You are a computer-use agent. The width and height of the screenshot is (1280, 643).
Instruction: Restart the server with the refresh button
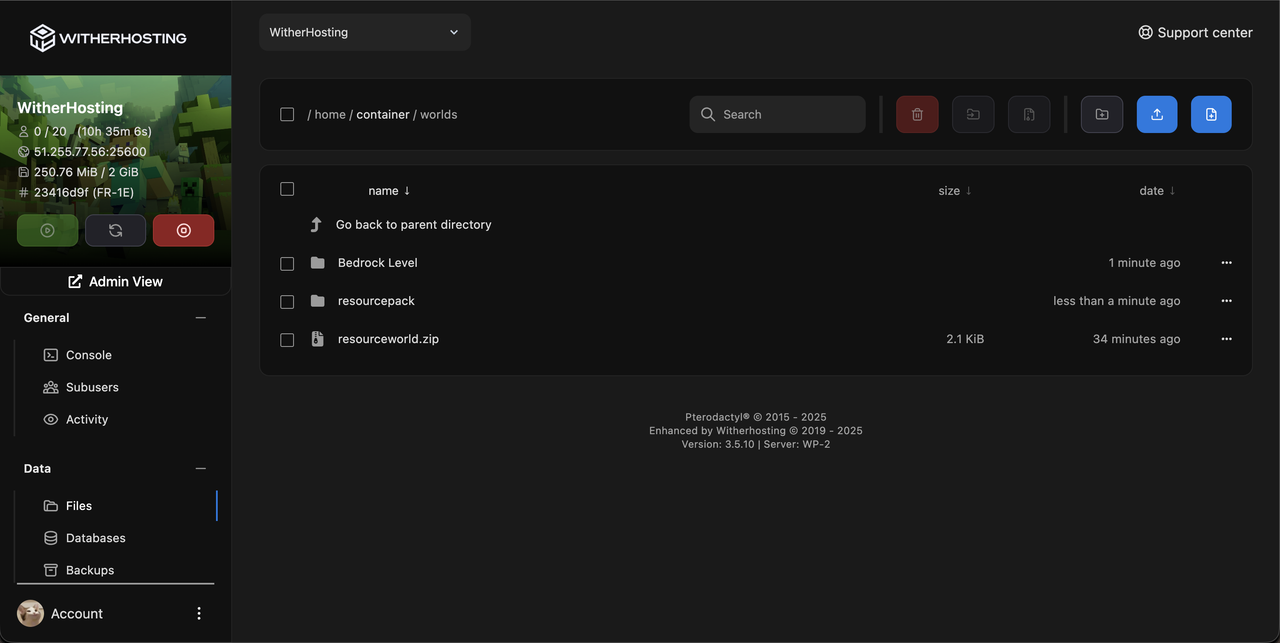point(115,230)
